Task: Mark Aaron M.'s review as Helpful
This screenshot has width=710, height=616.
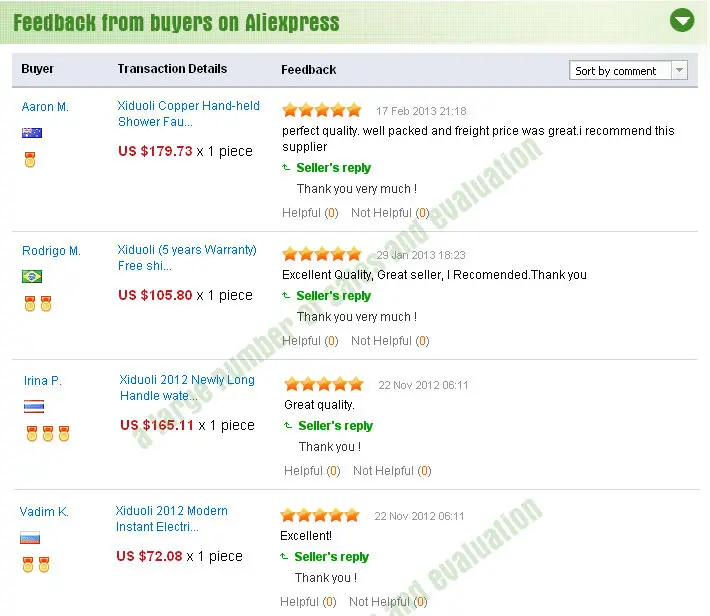Action: pyautogui.click(x=310, y=213)
